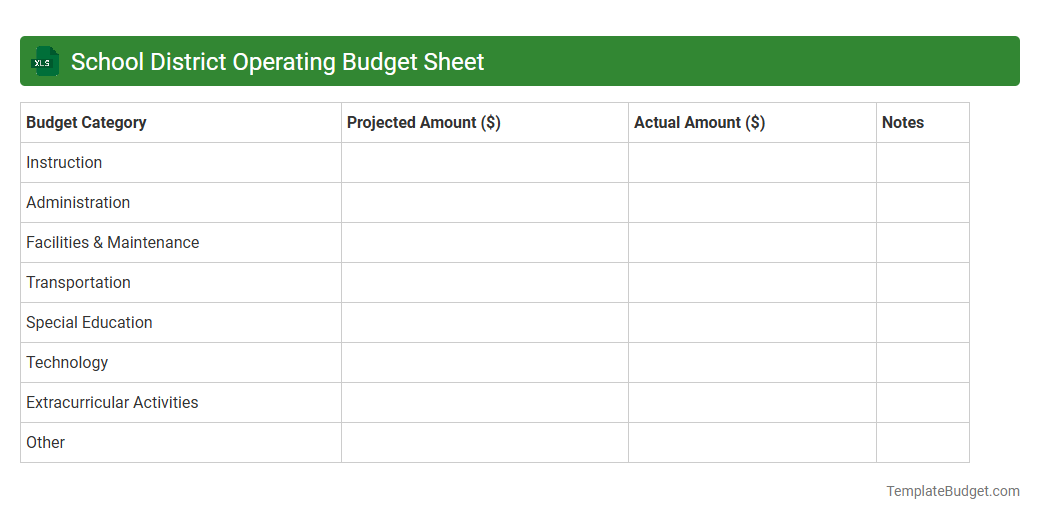Screen dimensions: 1040x520
Task: Click Actual Amount cell for Other
Action: (x=752, y=442)
